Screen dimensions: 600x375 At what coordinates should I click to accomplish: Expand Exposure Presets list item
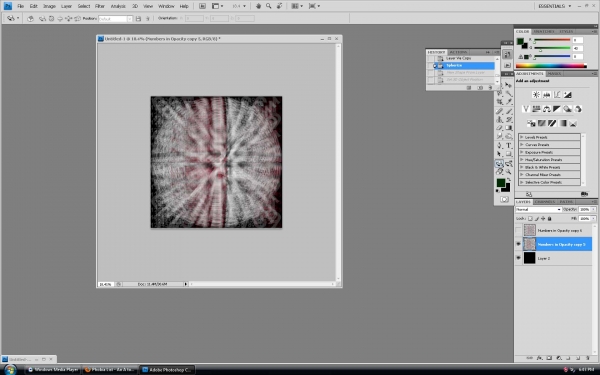[522, 152]
